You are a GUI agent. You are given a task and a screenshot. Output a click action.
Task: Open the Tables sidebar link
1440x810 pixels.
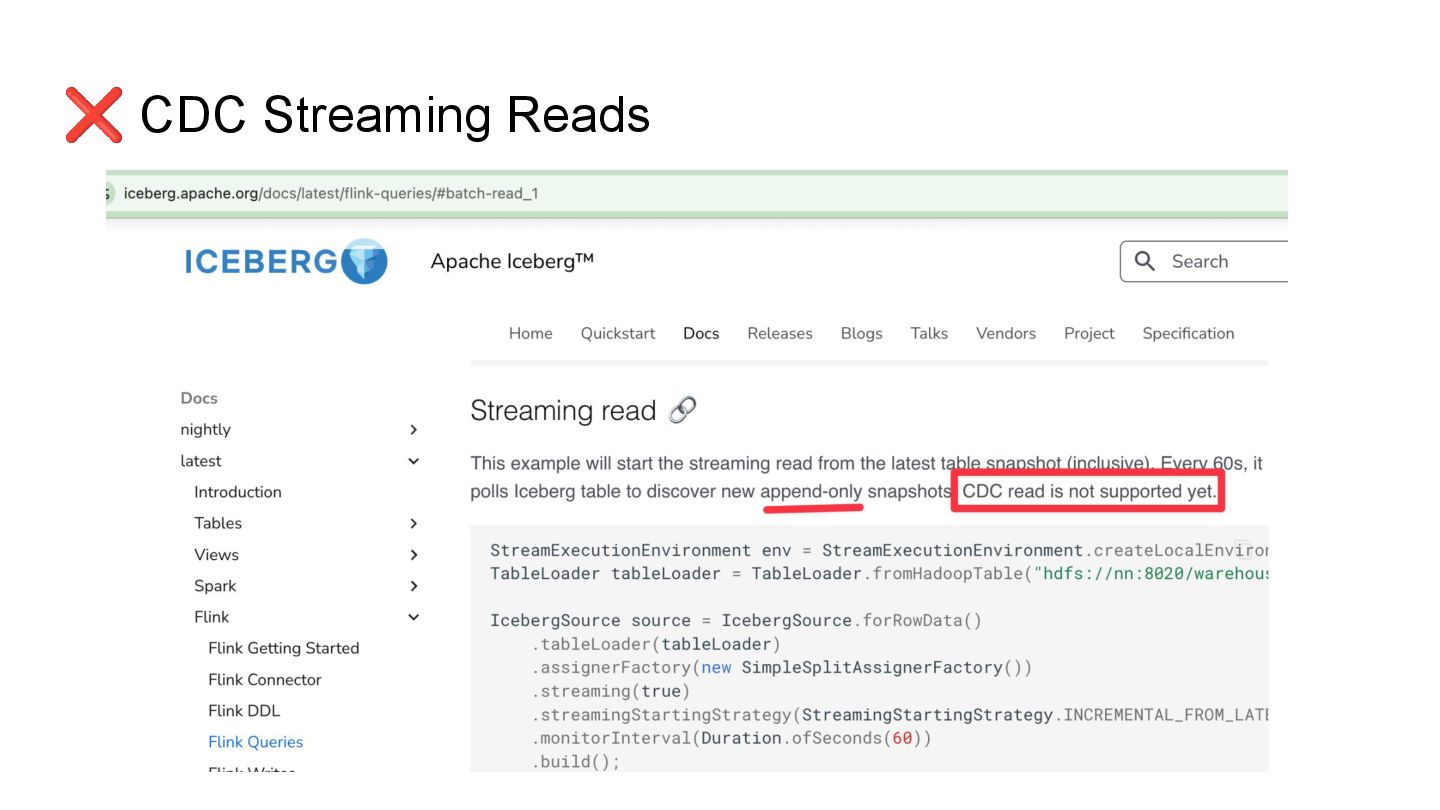(218, 523)
